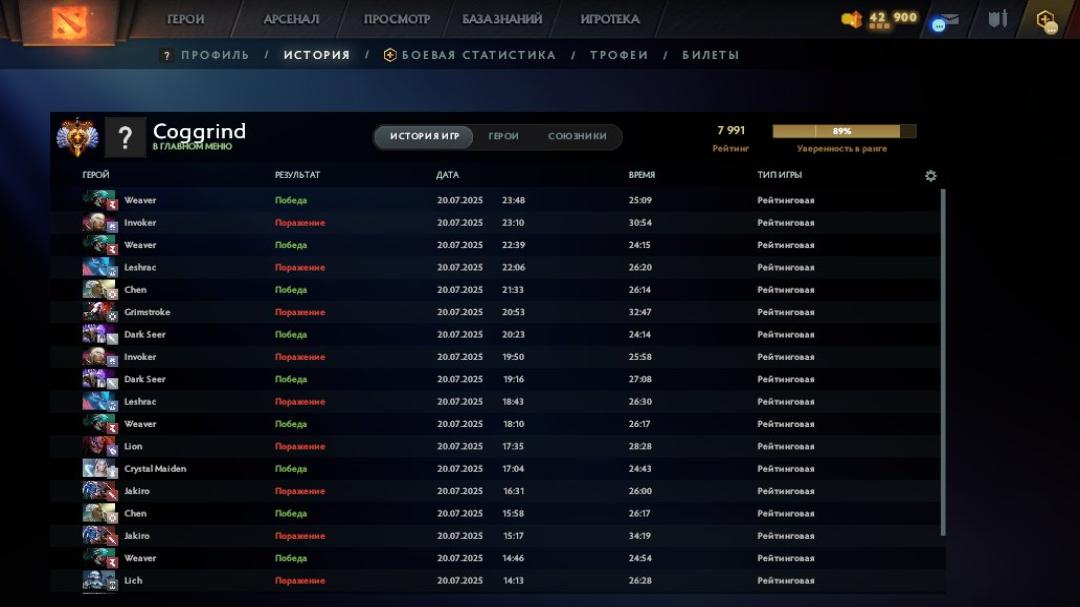Click the Jakiro portrait for the 15:17 match
The height and width of the screenshot is (607, 1080).
pos(100,536)
